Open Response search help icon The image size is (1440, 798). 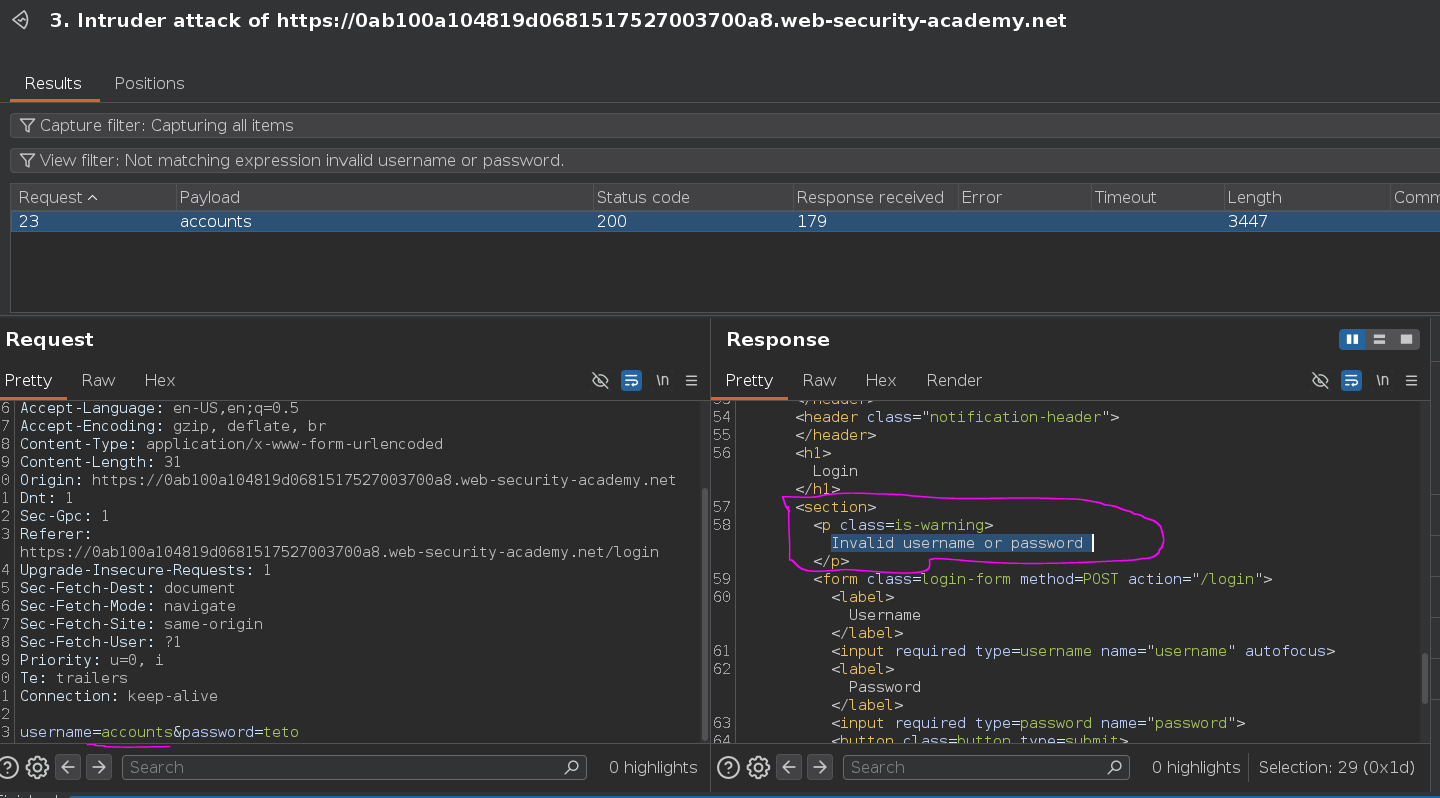point(729,767)
